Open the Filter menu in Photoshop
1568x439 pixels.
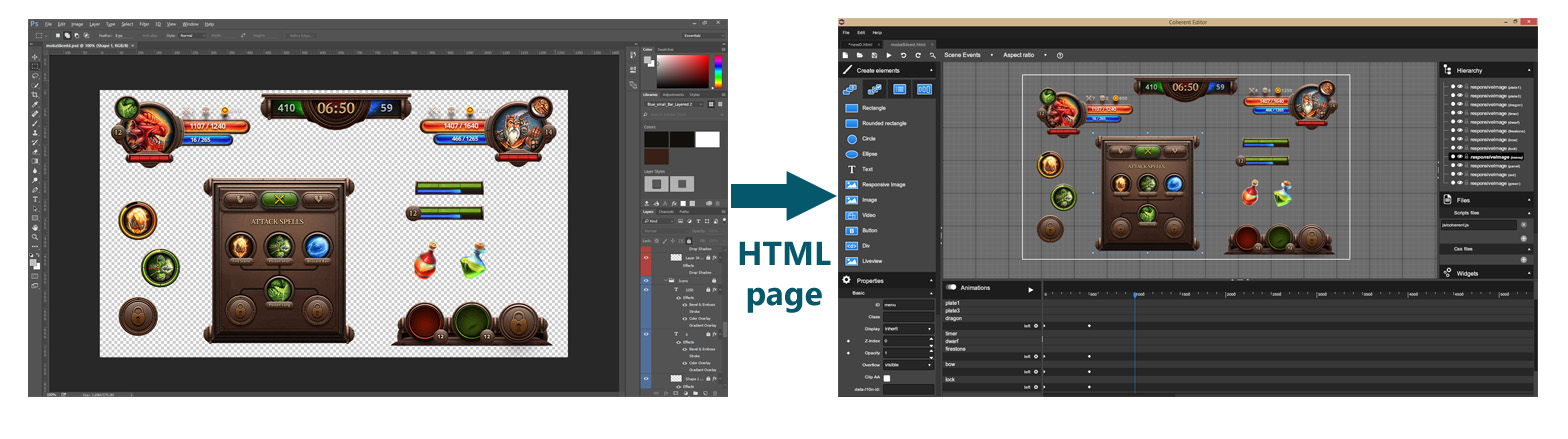tap(144, 23)
